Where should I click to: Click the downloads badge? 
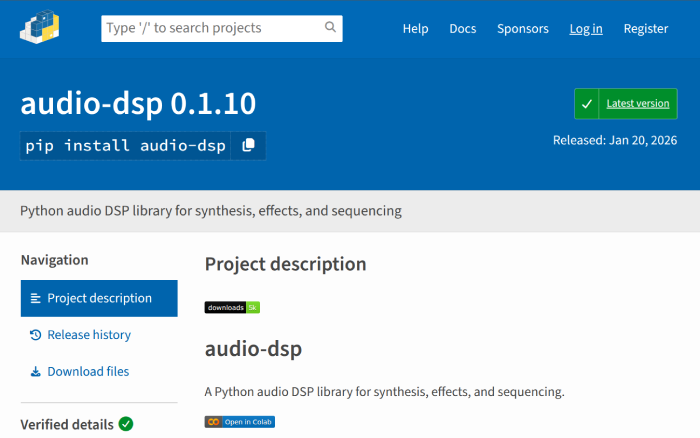232,308
